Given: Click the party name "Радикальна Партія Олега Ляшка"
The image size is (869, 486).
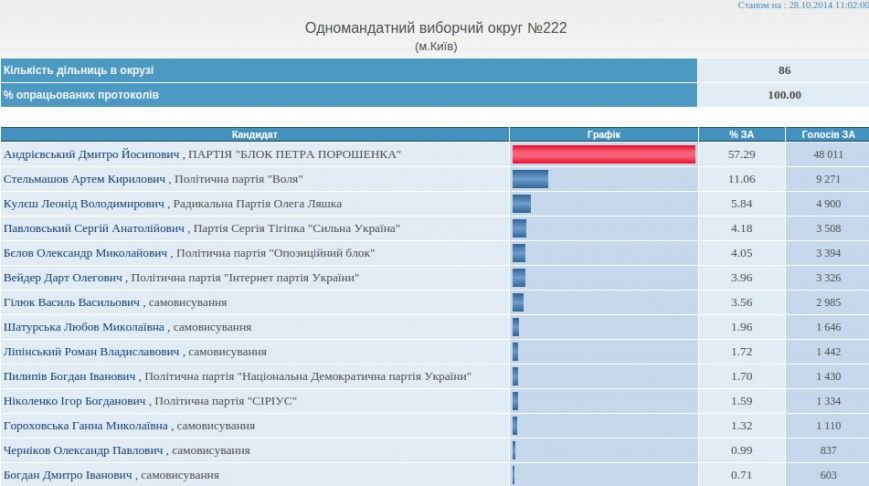Looking at the screenshot, I should click(x=258, y=203).
